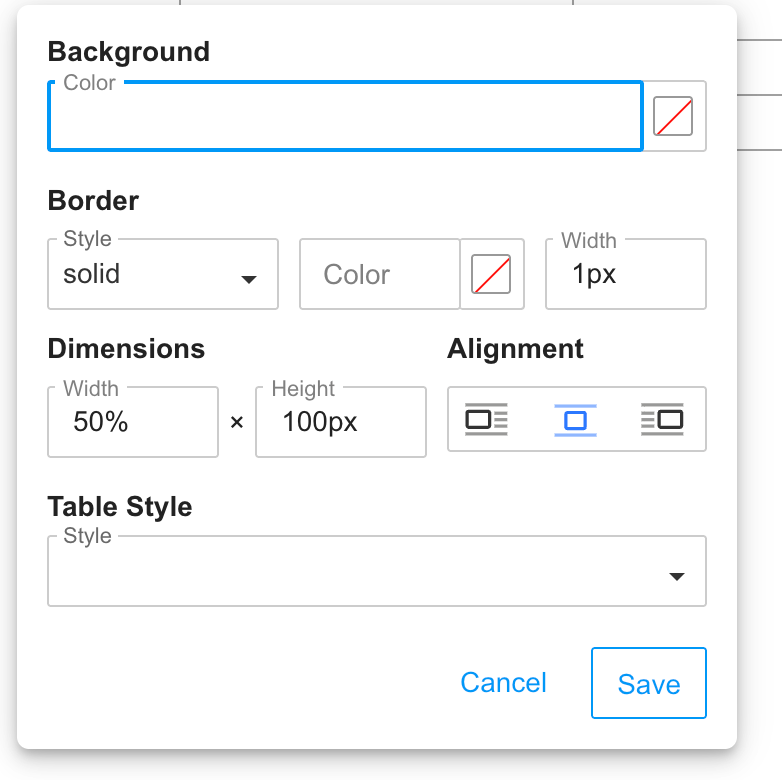The height and width of the screenshot is (780, 782).
Task: Click the Dimensions section heading
Action: tap(126, 349)
